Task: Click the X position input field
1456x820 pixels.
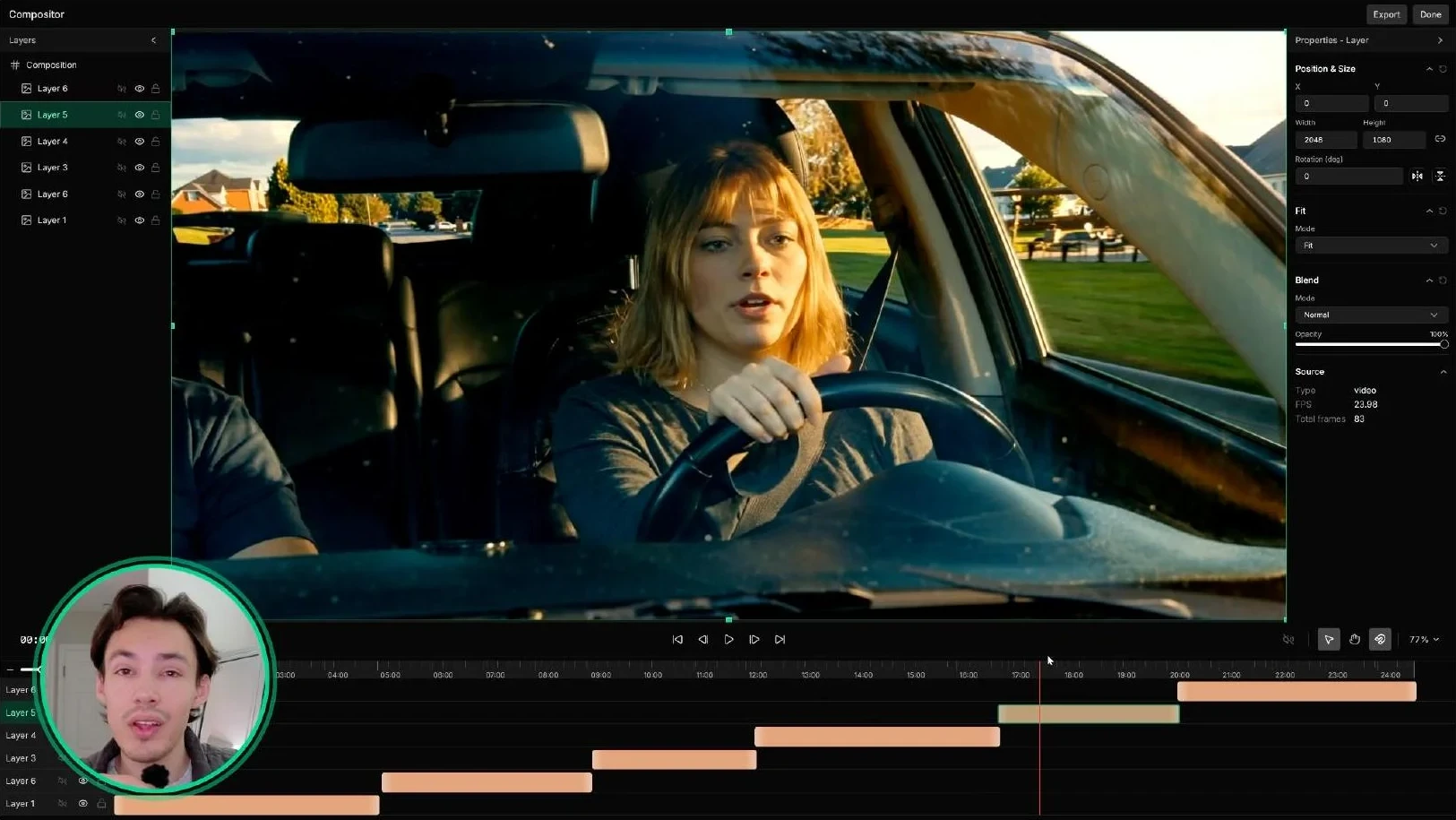Action: 1331,104
